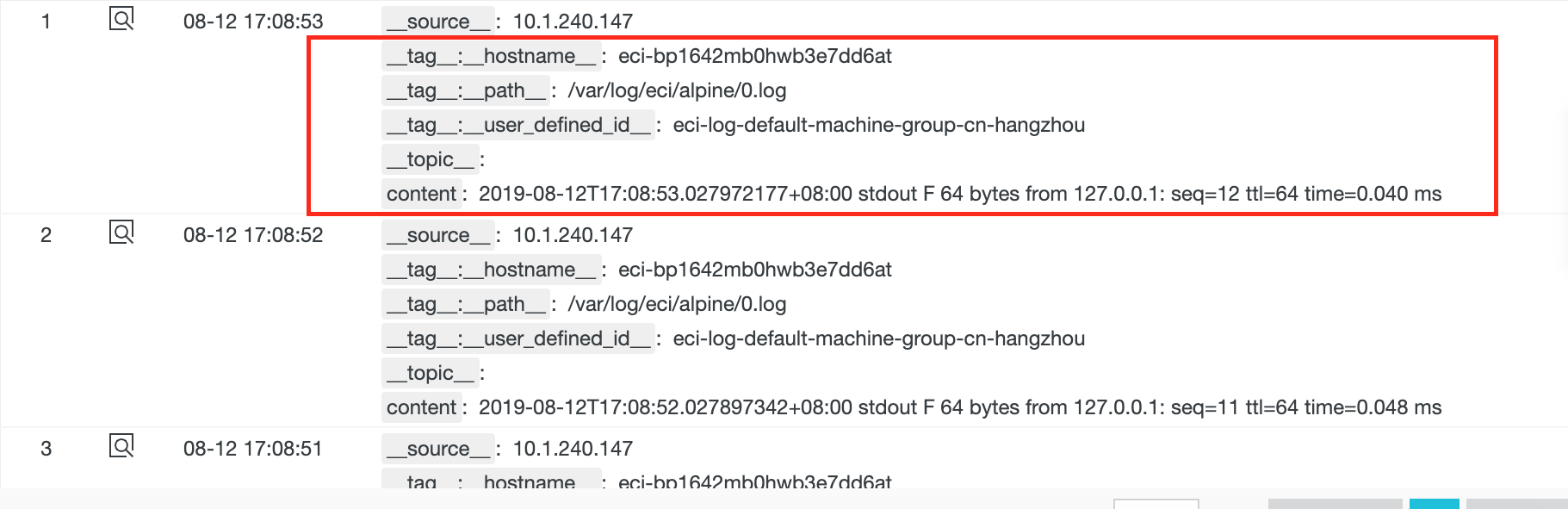Open context view icon for log entry 1
The image size is (1568, 509).
click(121, 19)
